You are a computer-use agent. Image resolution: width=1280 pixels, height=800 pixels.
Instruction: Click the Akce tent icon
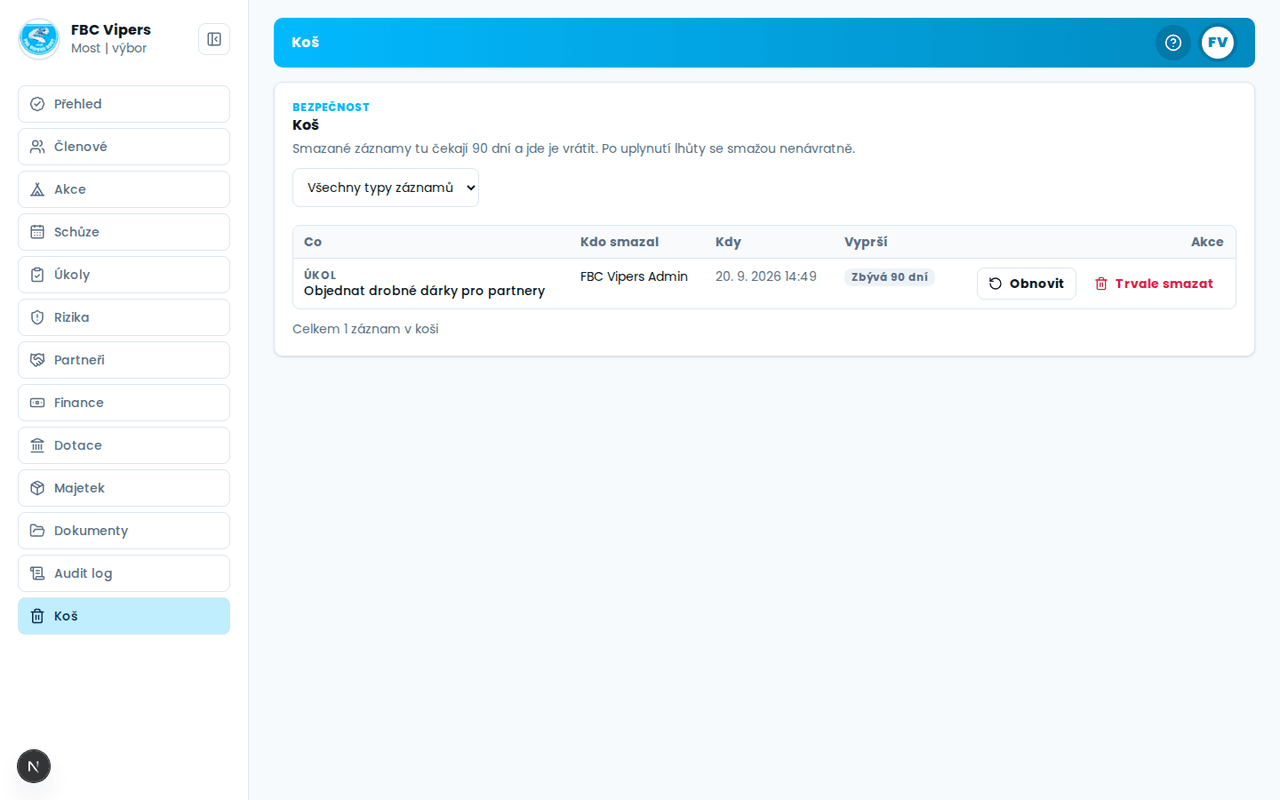[37, 190]
